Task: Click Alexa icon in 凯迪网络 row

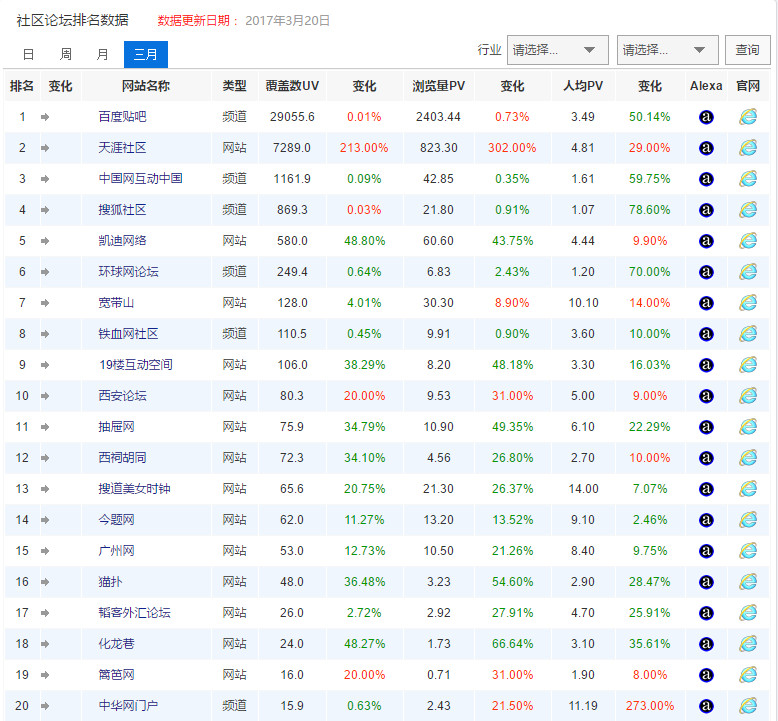Action: tap(706, 241)
